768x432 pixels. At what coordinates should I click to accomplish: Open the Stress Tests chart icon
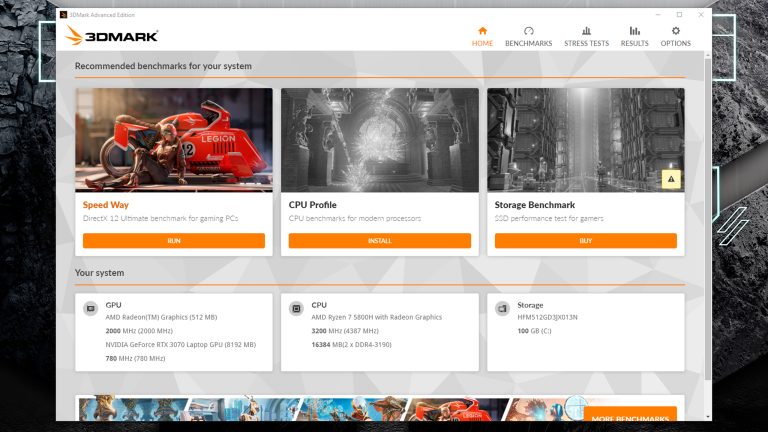tap(586, 31)
